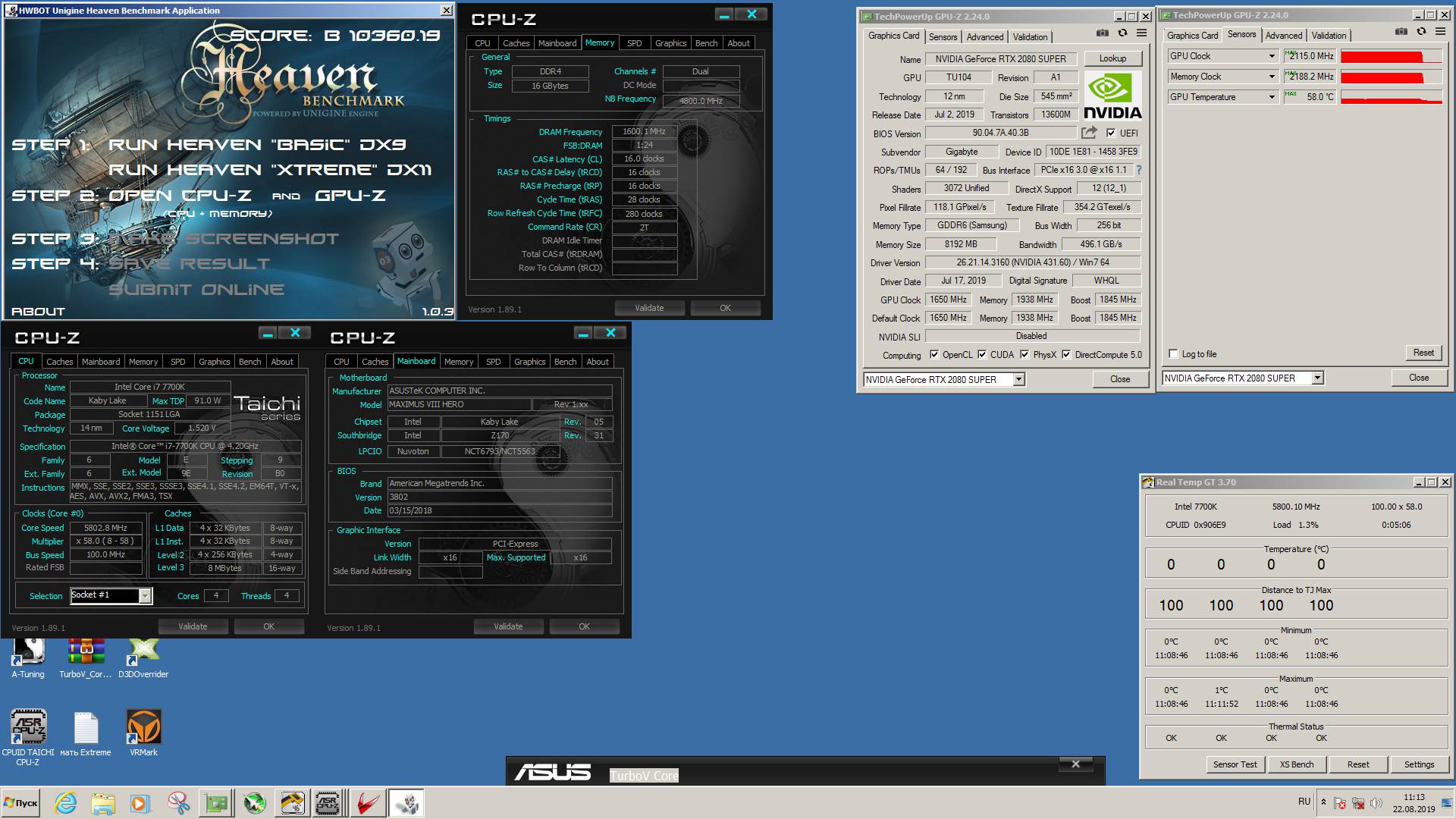The image size is (1456, 819).
Task: Open Snipping Tool from taskbar
Action: [x=178, y=803]
